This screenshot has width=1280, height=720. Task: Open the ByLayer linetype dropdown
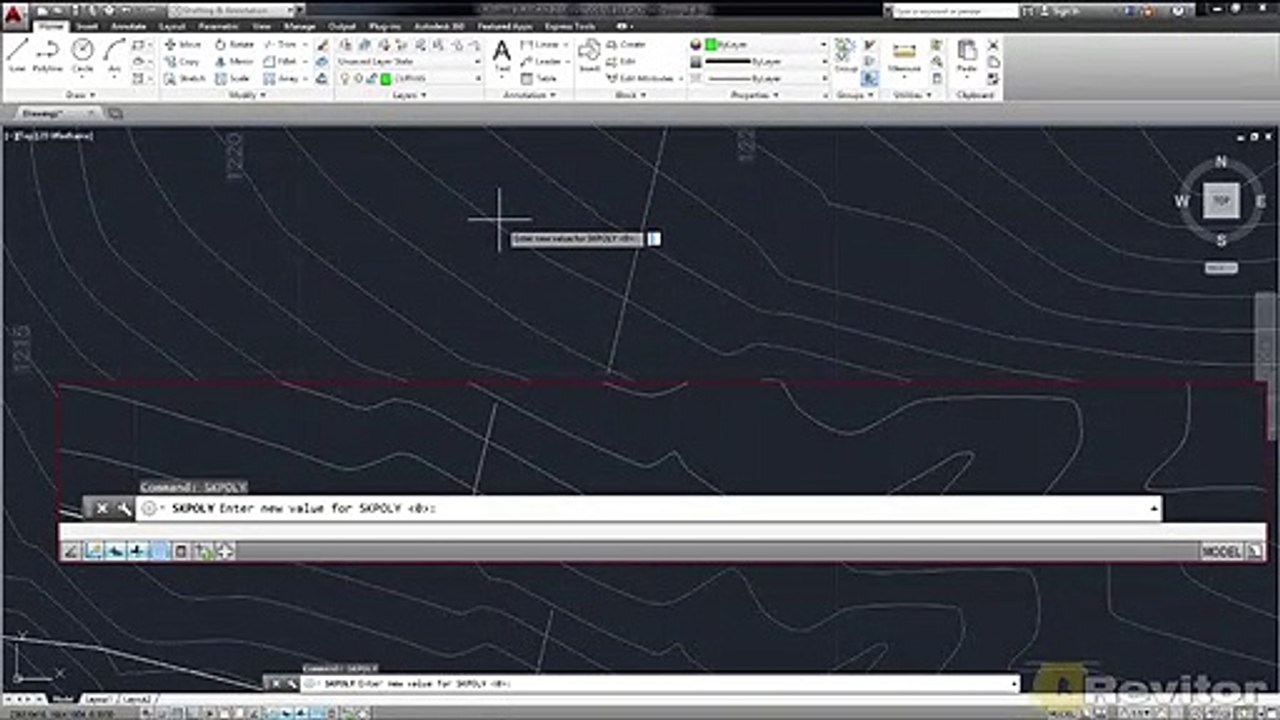point(765,77)
